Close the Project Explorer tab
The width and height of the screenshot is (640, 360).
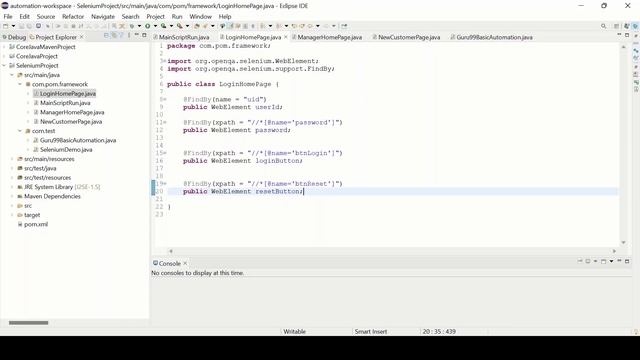[82, 37]
